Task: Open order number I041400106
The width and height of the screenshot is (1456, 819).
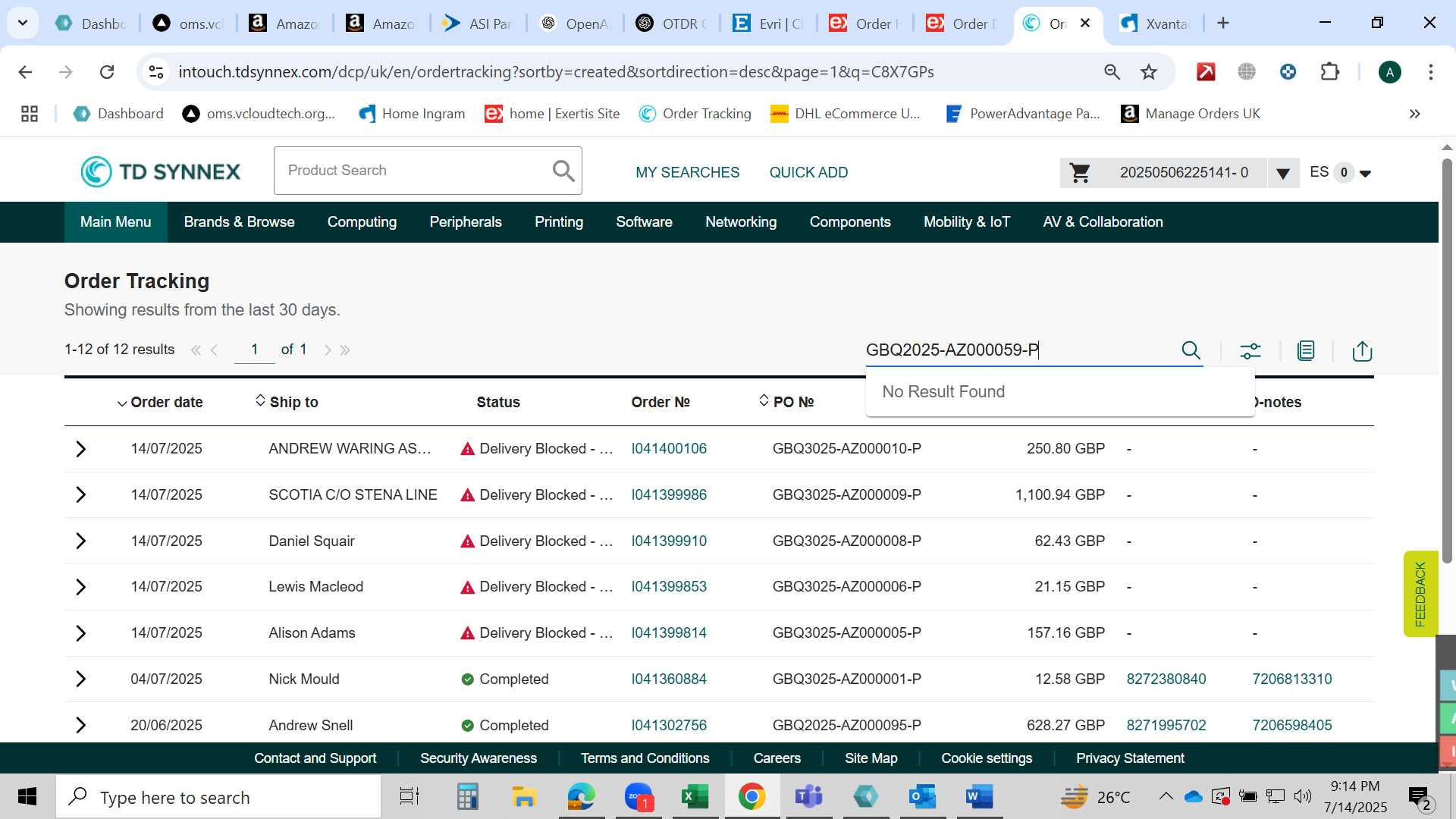Action: [x=669, y=449]
